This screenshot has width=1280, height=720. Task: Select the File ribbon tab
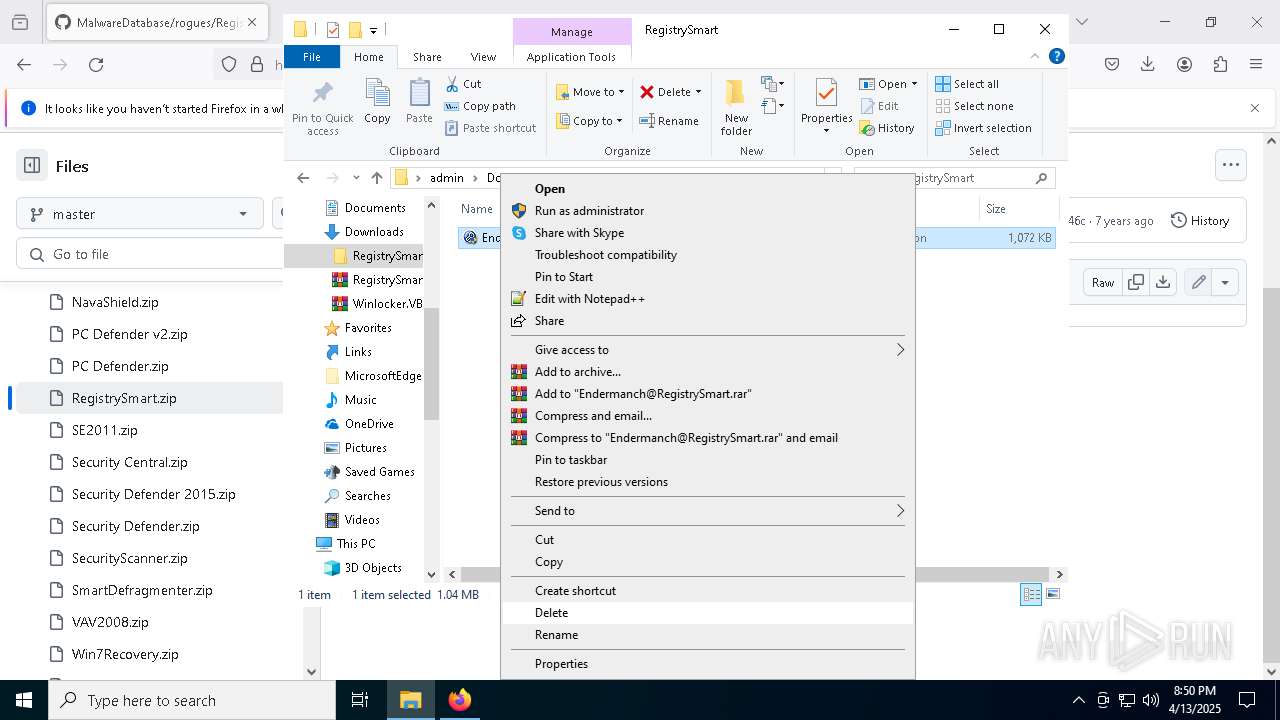[312, 57]
